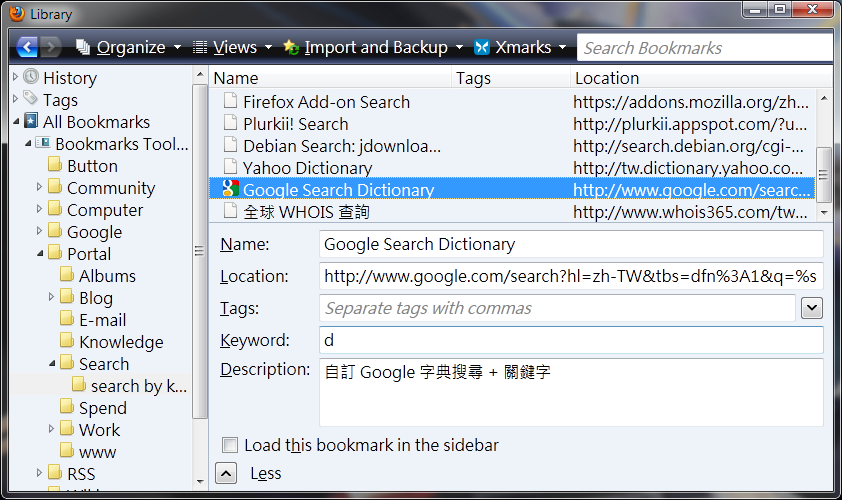Expand the Tags tree node

point(16,99)
